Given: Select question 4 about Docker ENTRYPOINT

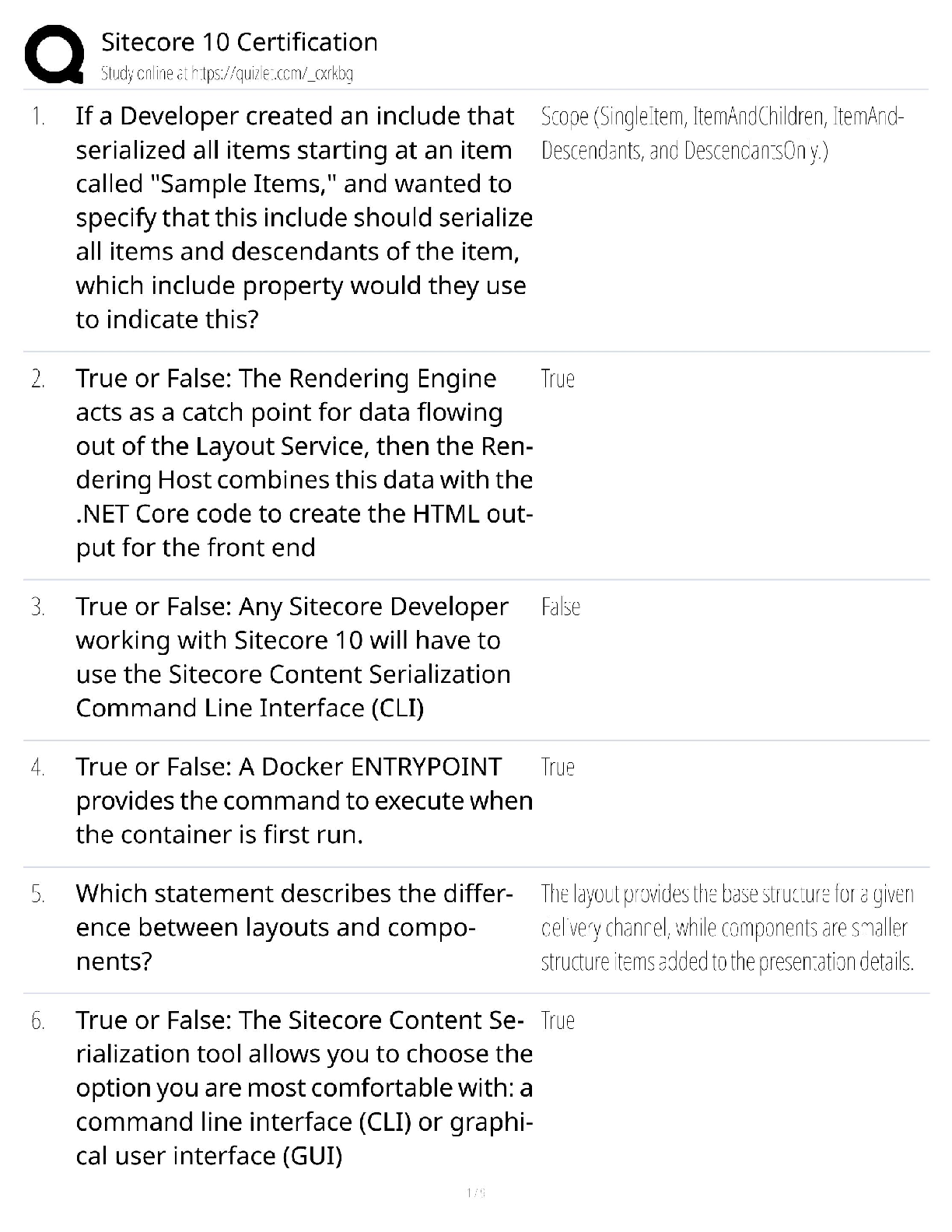Looking at the screenshot, I should click(304, 801).
